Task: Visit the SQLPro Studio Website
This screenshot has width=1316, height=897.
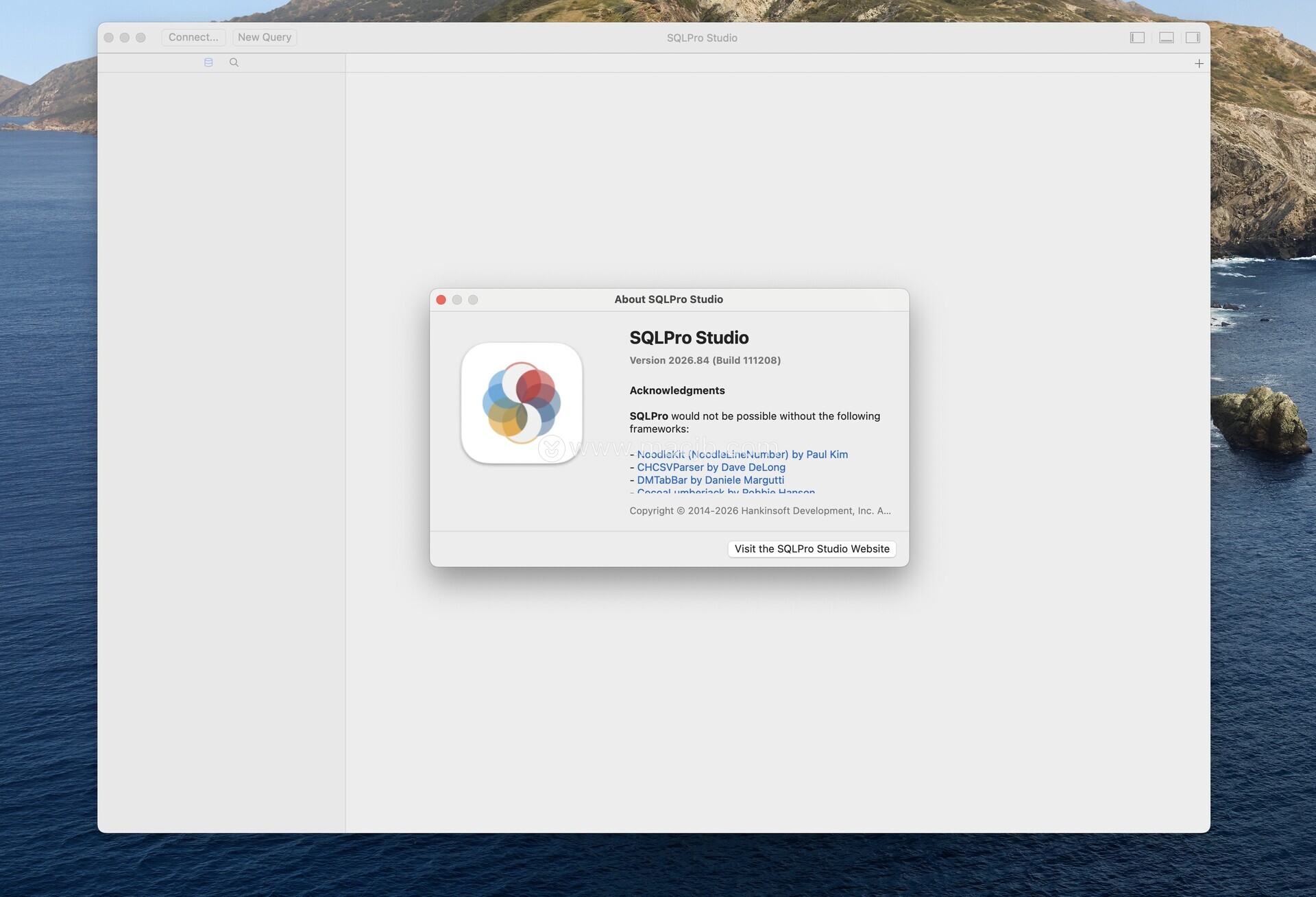Action: pyautogui.click(x=812, y=549)
